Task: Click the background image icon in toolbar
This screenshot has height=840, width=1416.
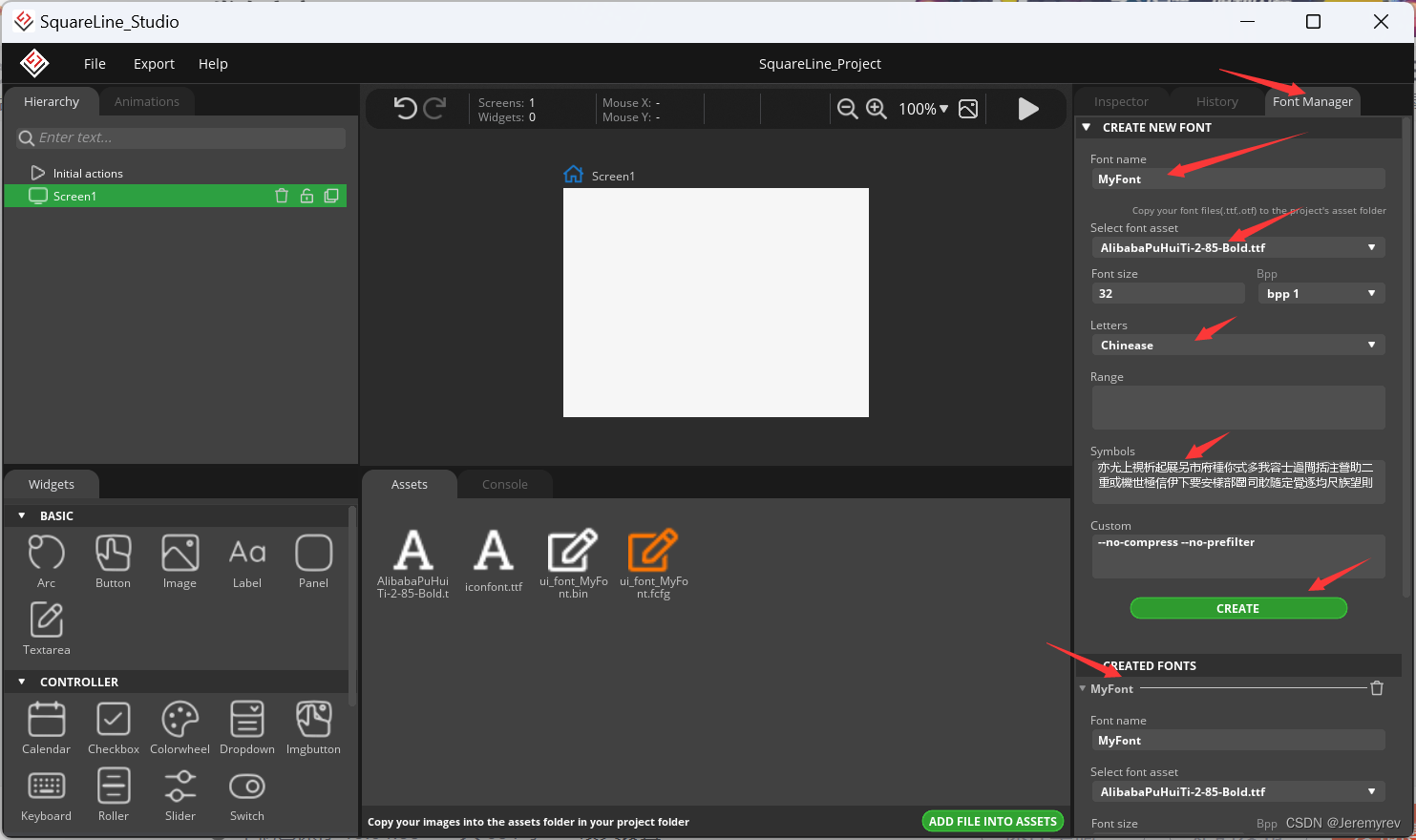Action: [968, 109]
